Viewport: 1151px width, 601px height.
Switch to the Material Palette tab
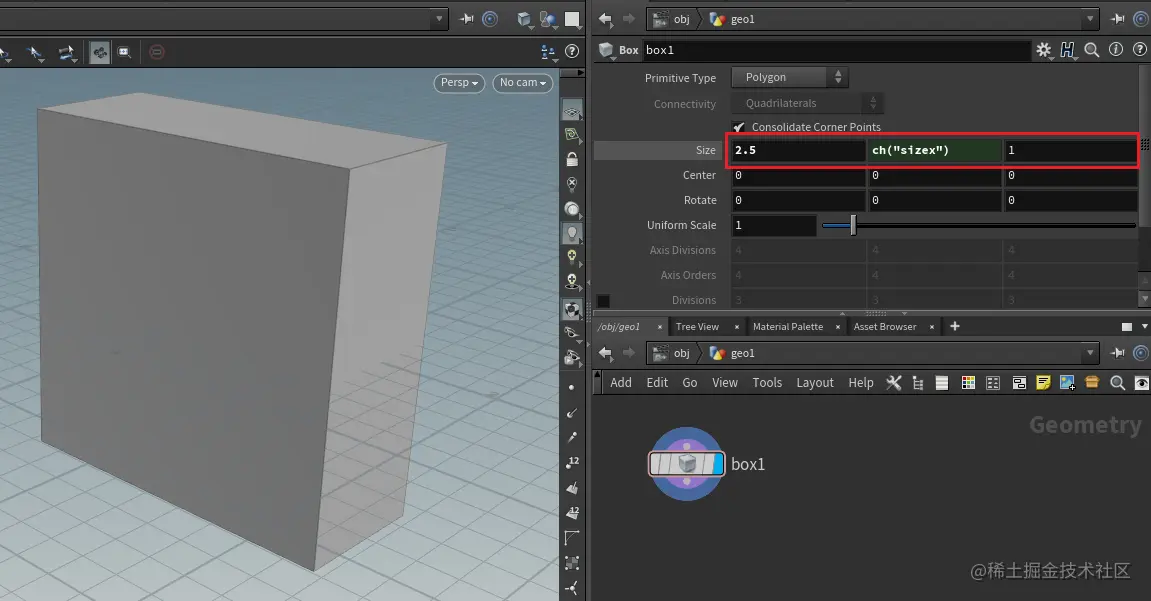(787, 327)
